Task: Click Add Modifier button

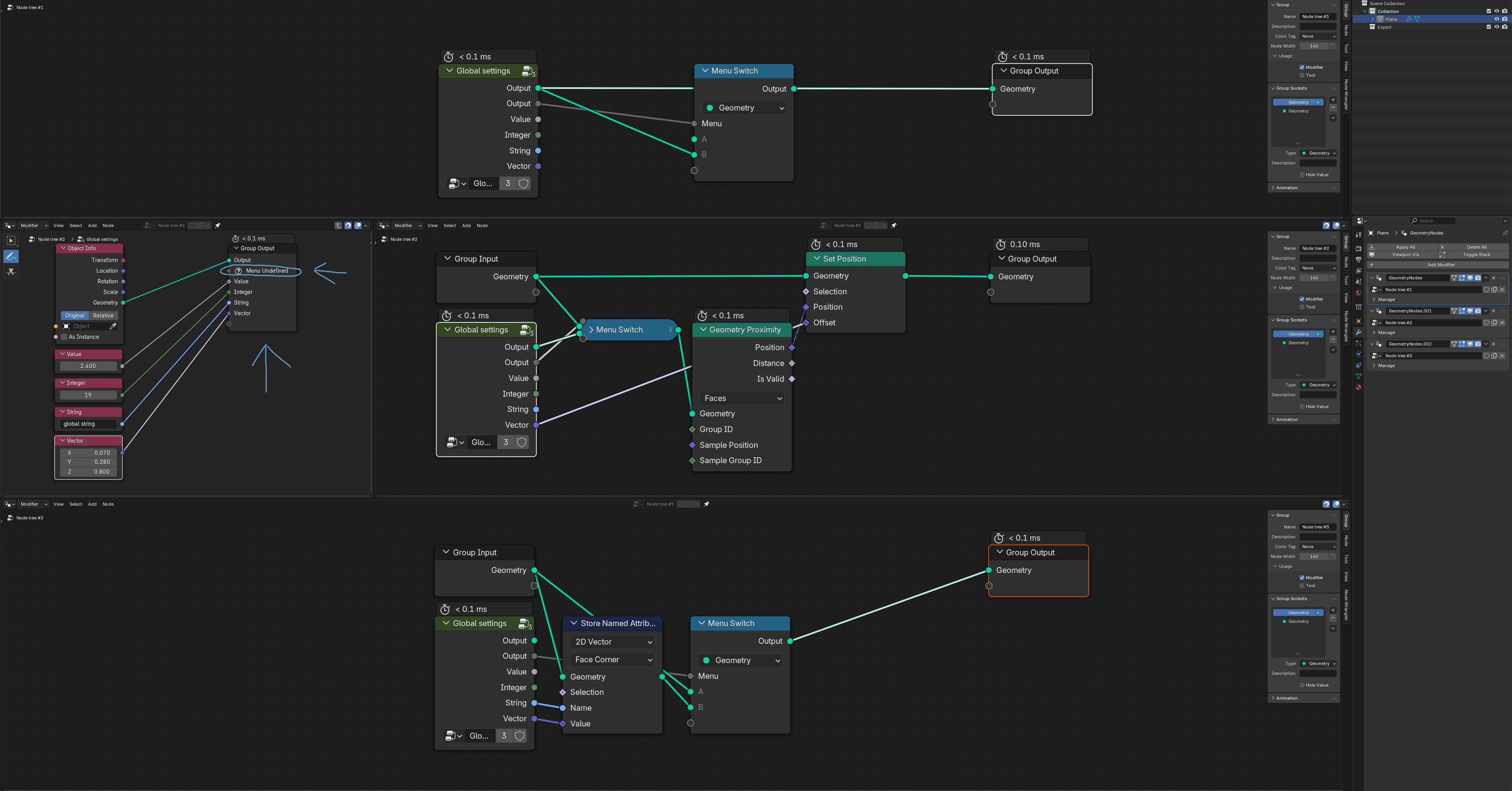Action: coord(1437,265)
